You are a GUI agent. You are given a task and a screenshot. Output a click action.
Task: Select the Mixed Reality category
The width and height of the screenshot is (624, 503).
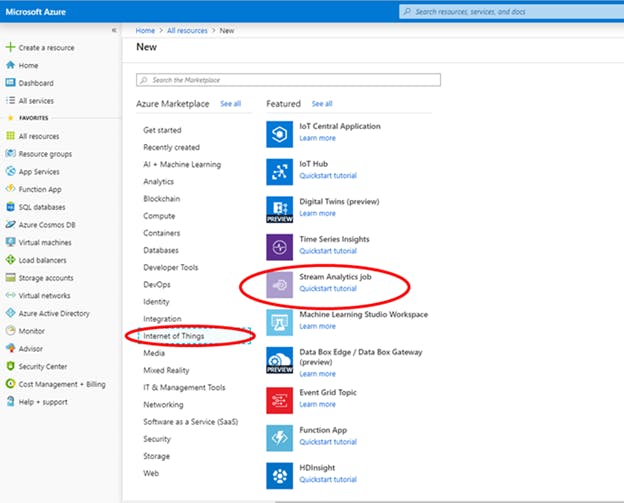166,370
